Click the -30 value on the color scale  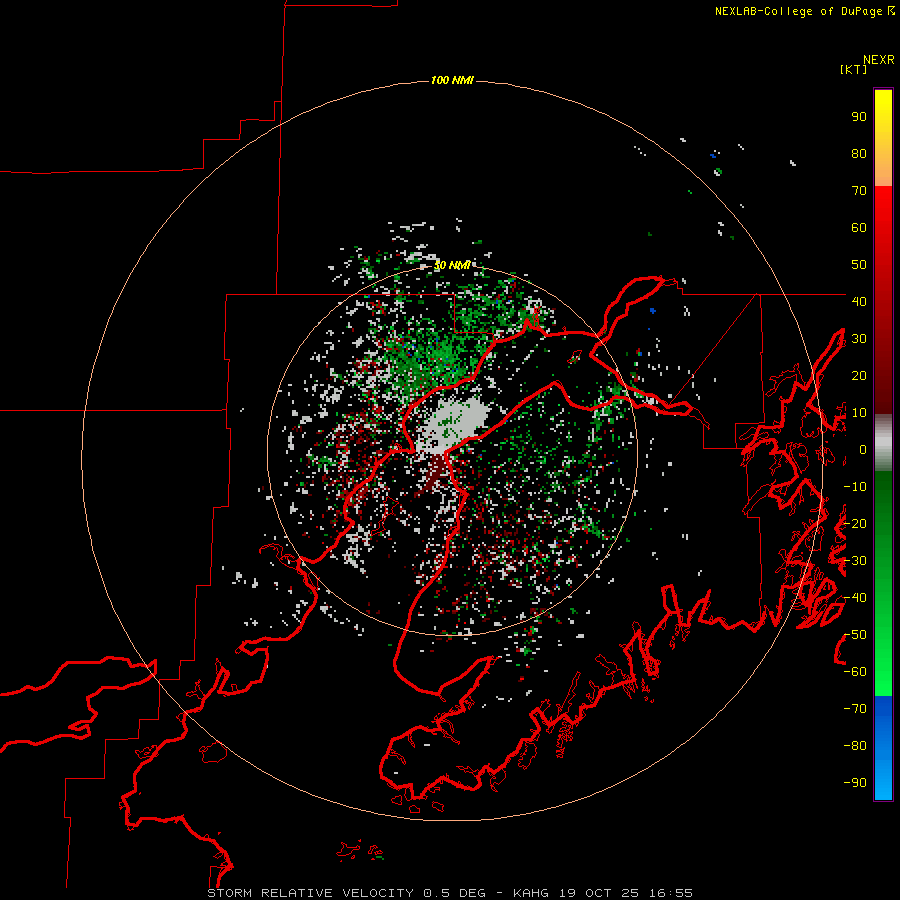pyautogui.click(x=855, y=561)
